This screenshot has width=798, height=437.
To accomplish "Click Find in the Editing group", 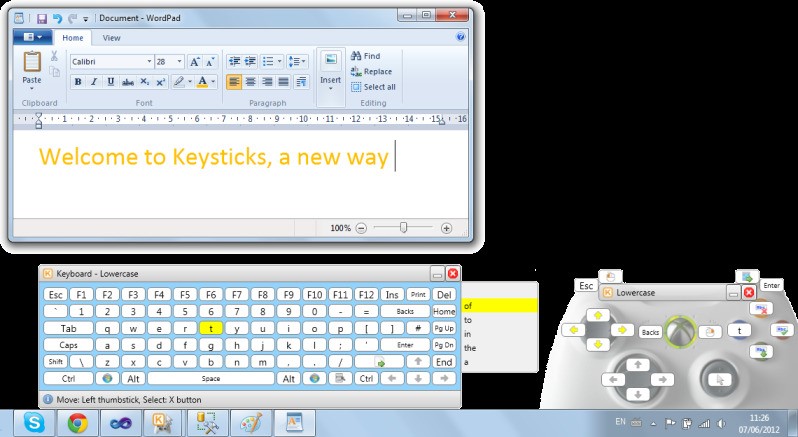I will tap(365, 56).
